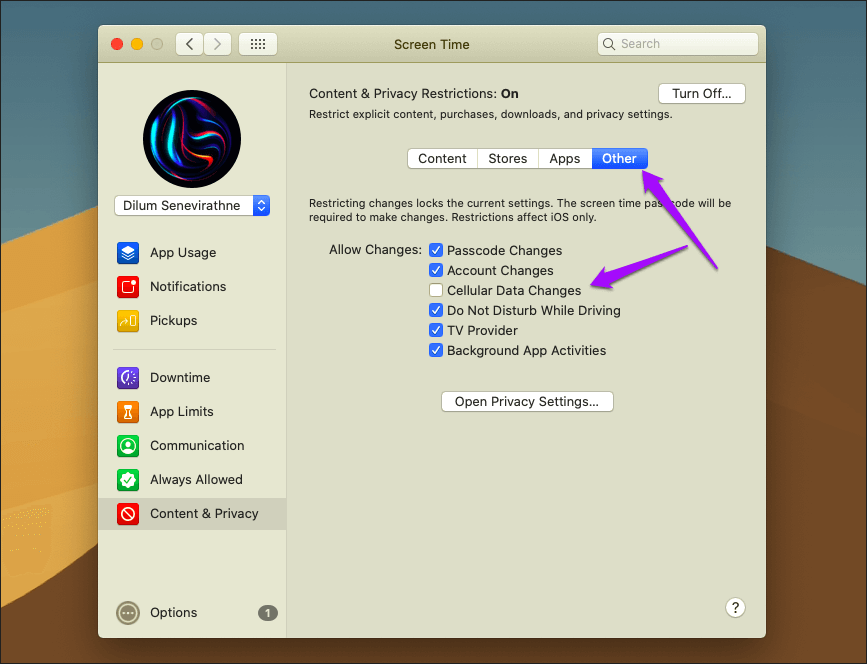Click Open Privacy Settings... button
This screenshot has height=664, width=867.
click(527, 401)
